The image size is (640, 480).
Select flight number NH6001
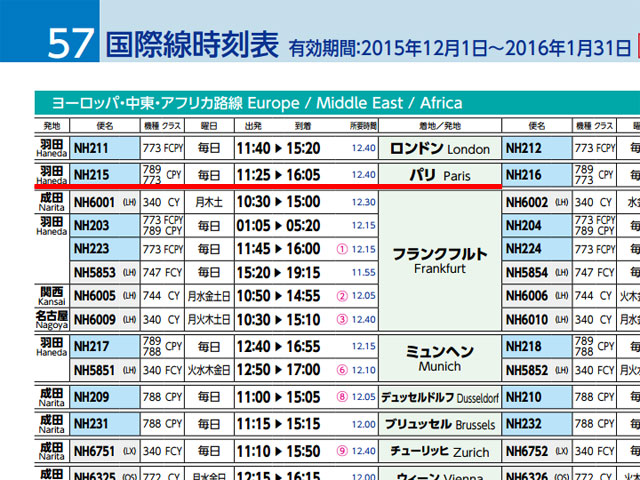pos(94,202)
